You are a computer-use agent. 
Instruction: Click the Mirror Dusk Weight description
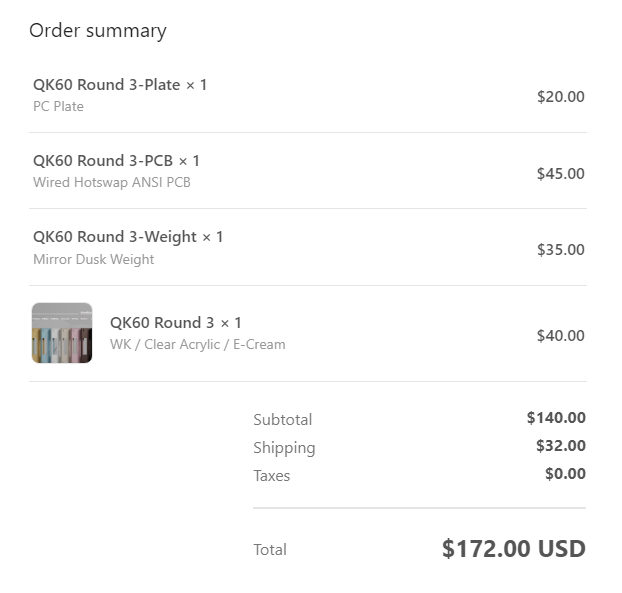94,260
